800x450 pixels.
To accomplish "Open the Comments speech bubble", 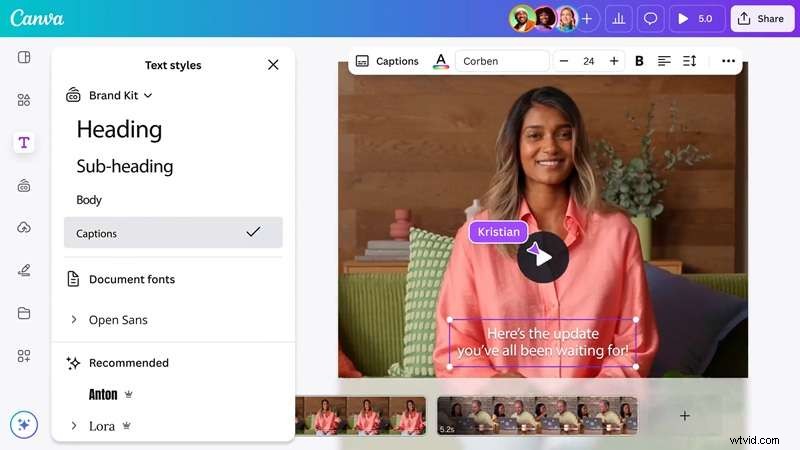I will click(x=650, y=19).
